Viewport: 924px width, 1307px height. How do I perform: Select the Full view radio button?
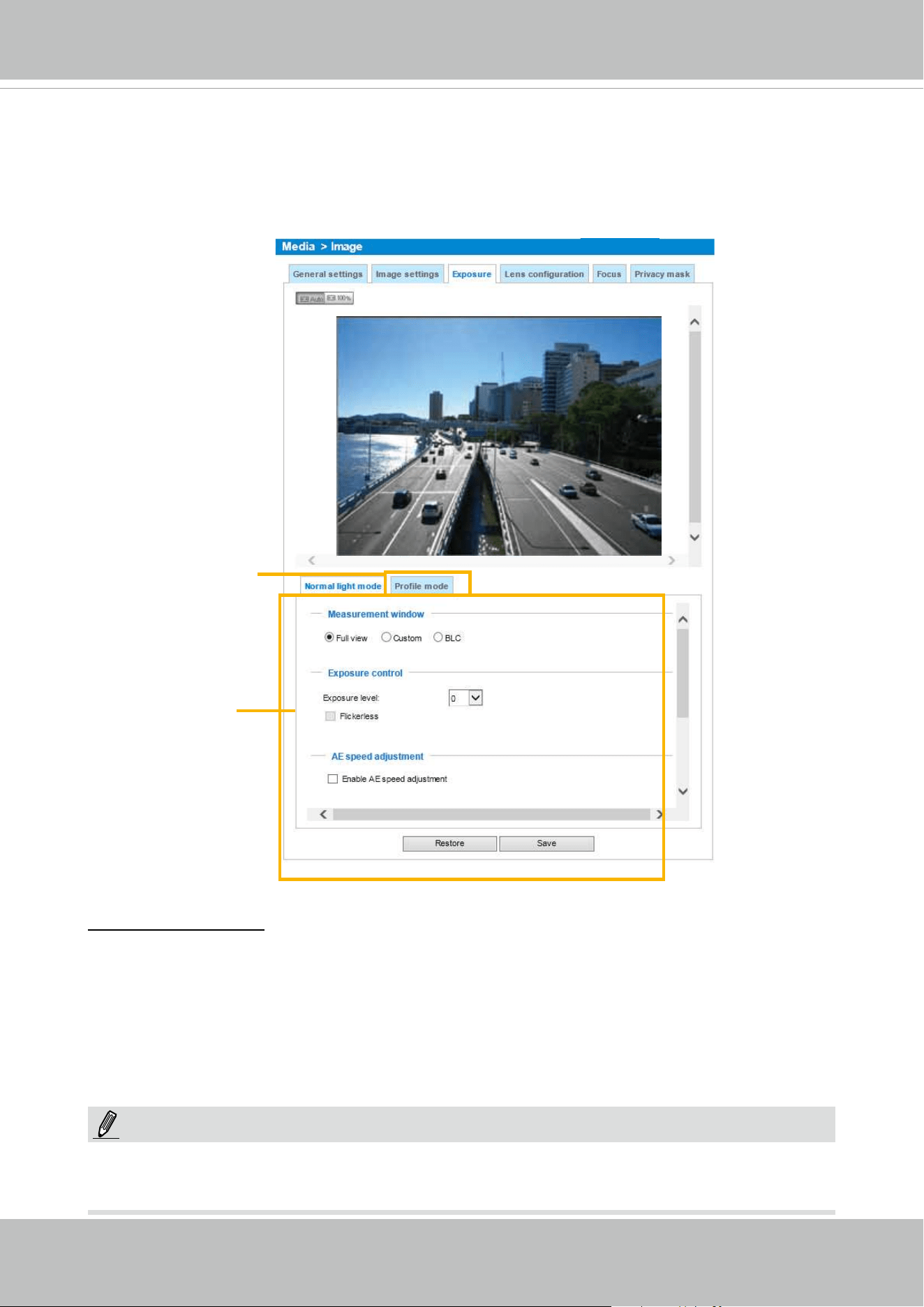(x=329, y=637)
